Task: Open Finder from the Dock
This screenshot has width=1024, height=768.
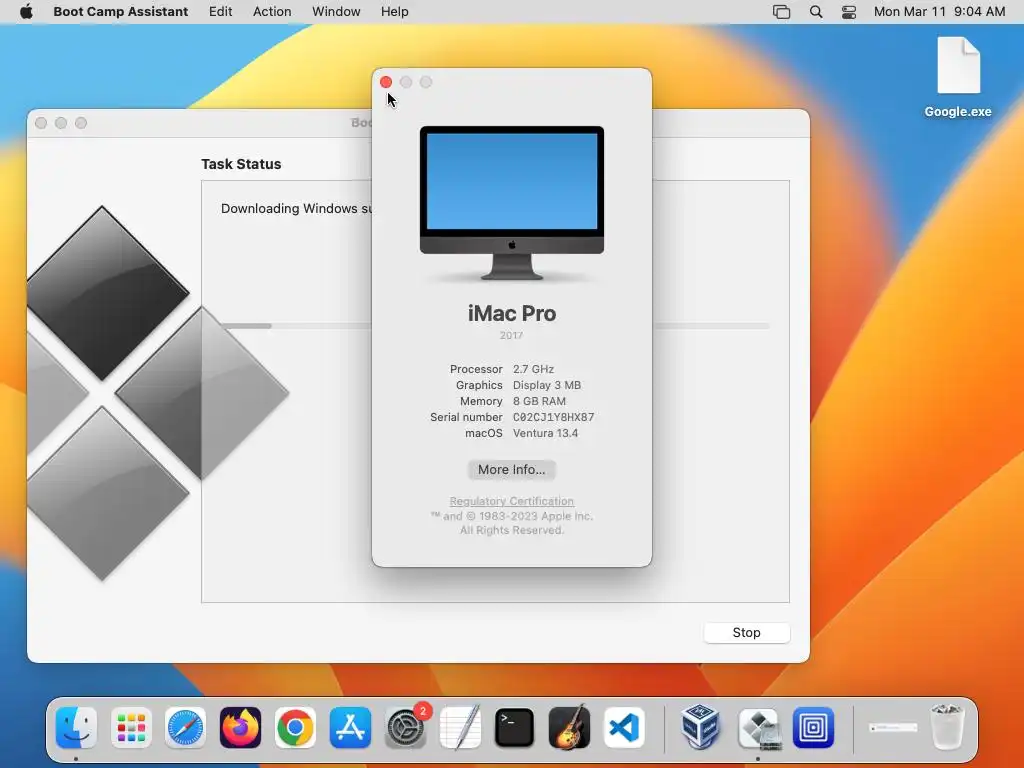Action: click(76, 728)
